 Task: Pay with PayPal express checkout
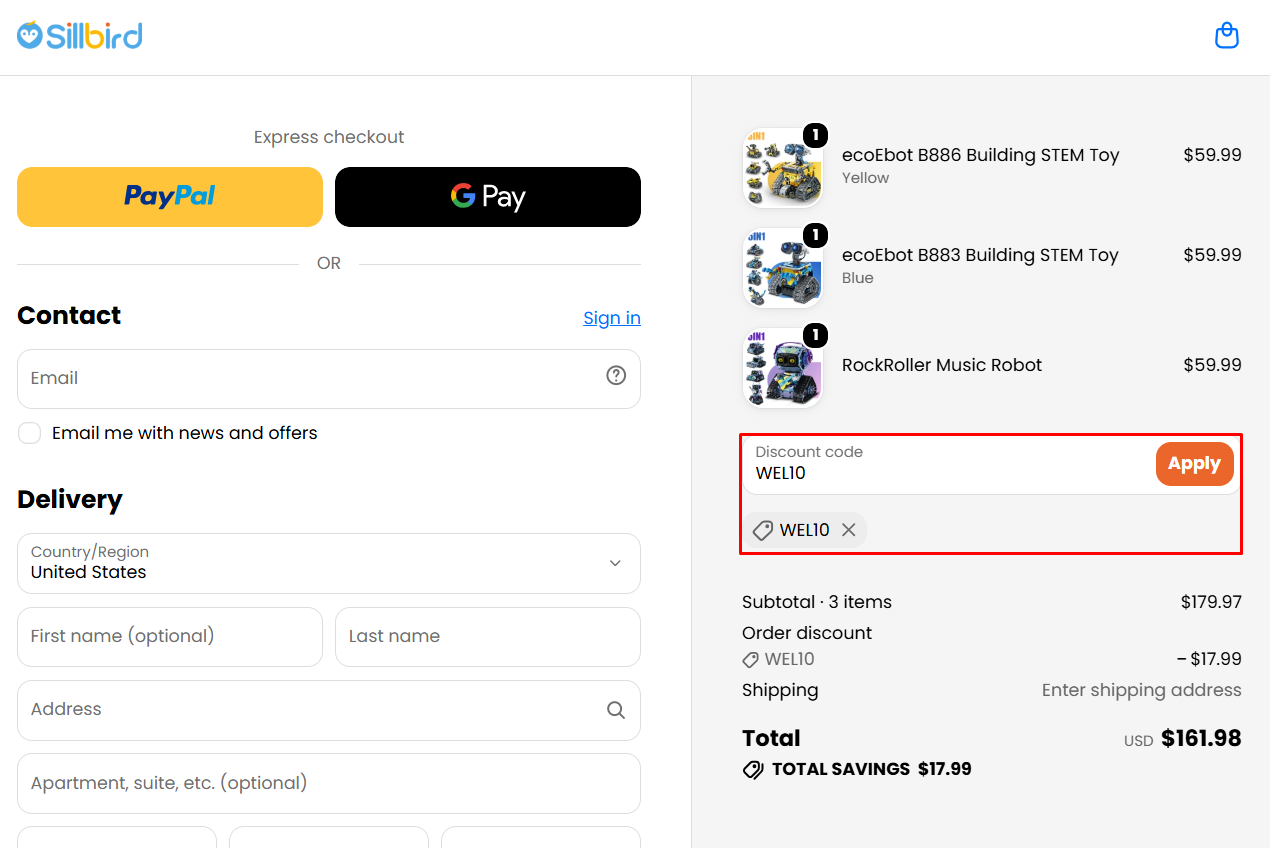(x=170, y=197)
